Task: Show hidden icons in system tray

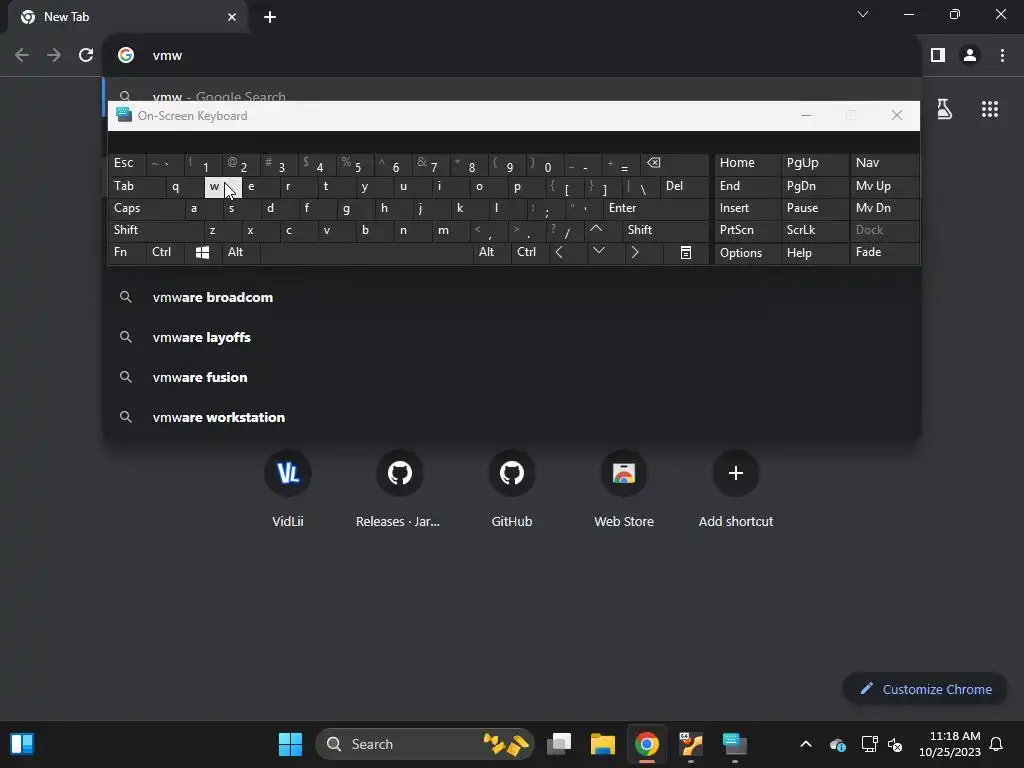Action: tap(806, 744)
